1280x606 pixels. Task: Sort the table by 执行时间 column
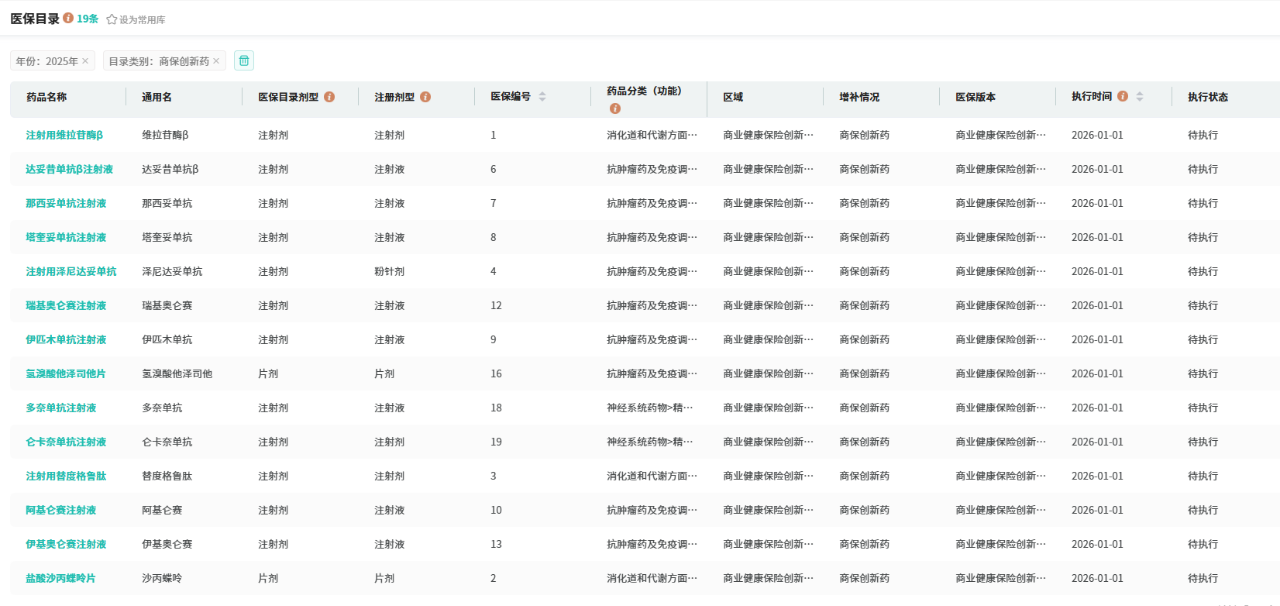1139,97
